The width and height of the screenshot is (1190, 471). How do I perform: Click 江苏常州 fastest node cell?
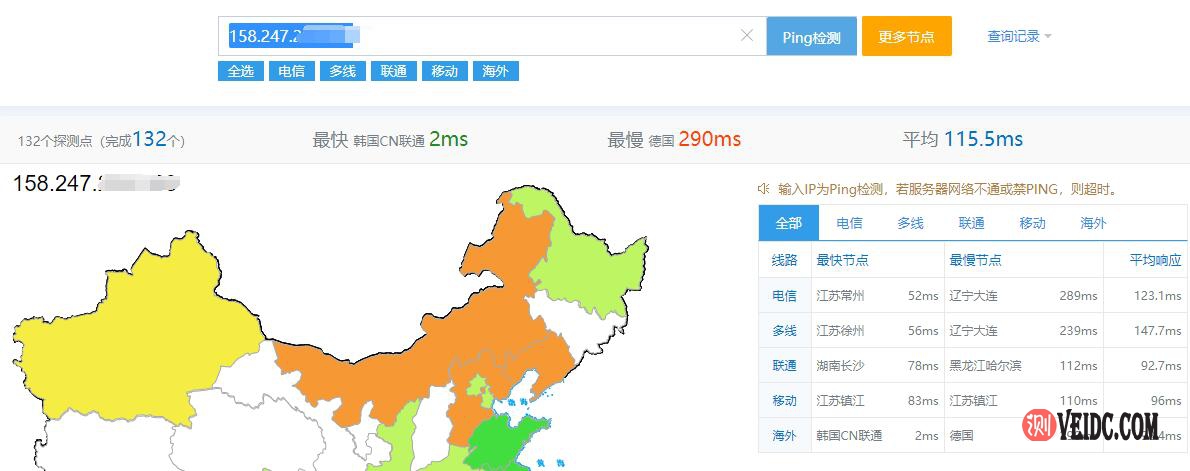pyautogui.click(x=840, y=296)
